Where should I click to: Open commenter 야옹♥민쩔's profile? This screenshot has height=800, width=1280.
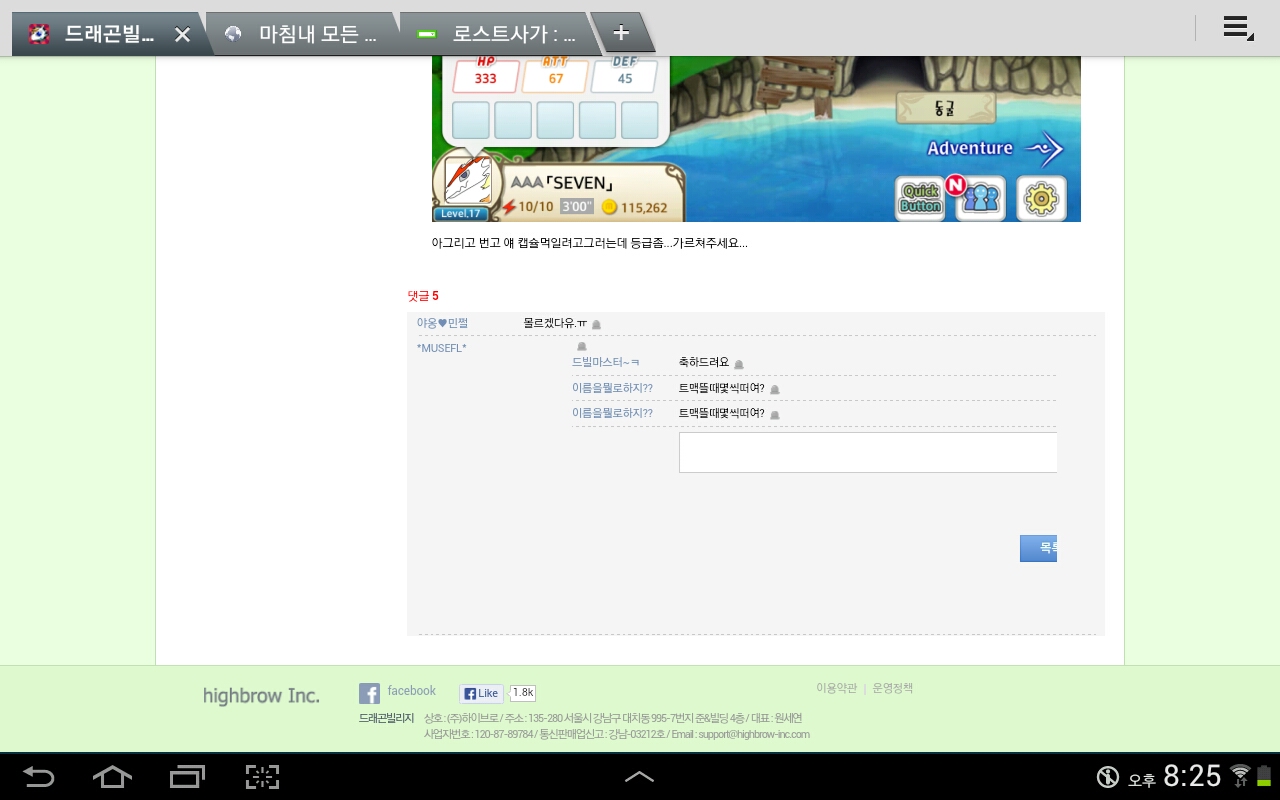442,323
